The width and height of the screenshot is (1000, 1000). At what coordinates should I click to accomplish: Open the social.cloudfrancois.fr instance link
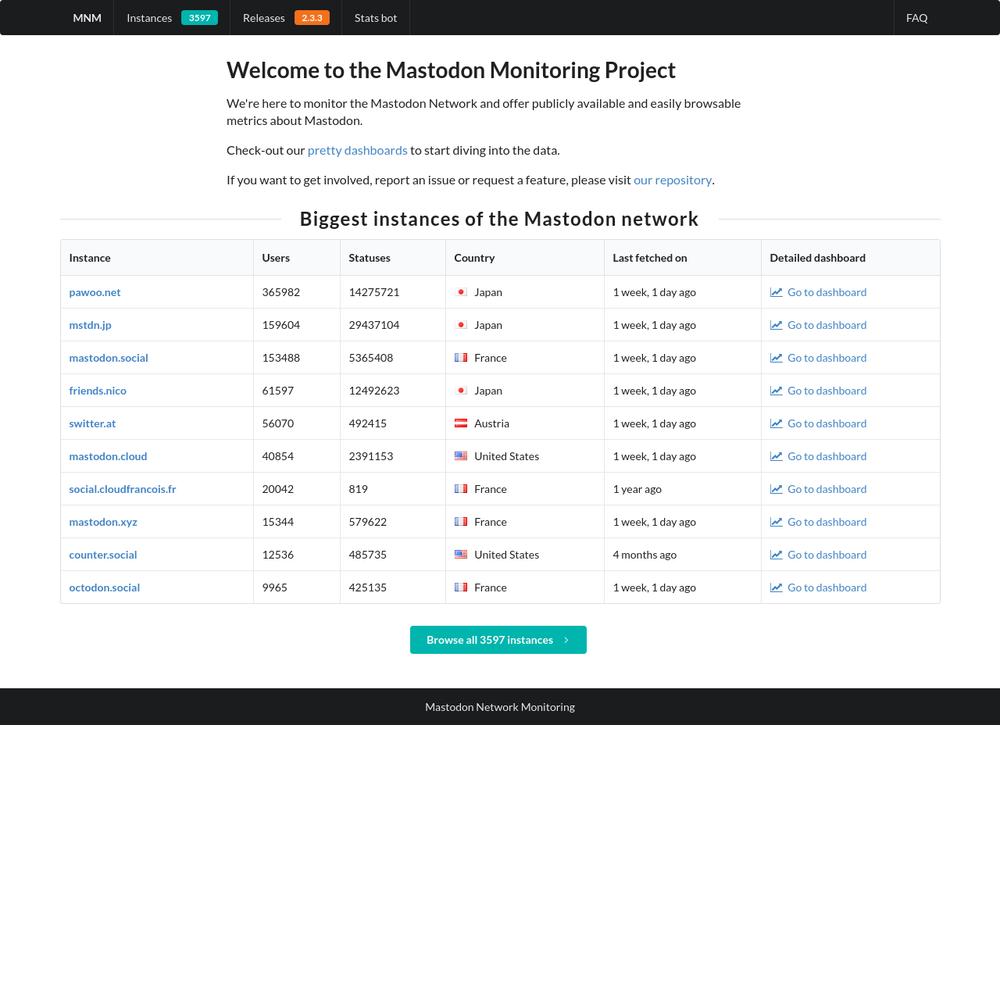(x=122, y=490)
